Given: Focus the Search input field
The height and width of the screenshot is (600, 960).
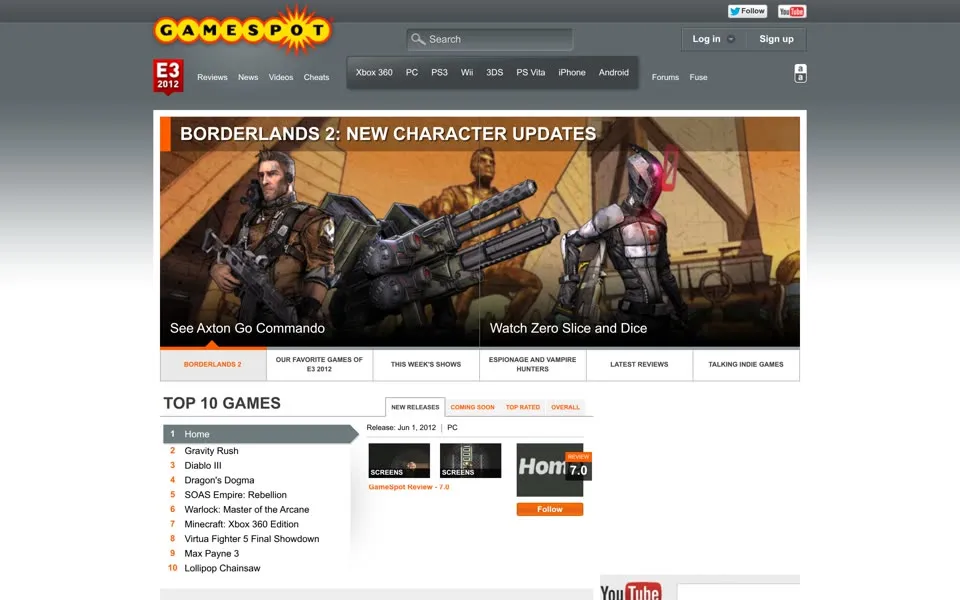Looking at the screenshot, I should (489, 39).
